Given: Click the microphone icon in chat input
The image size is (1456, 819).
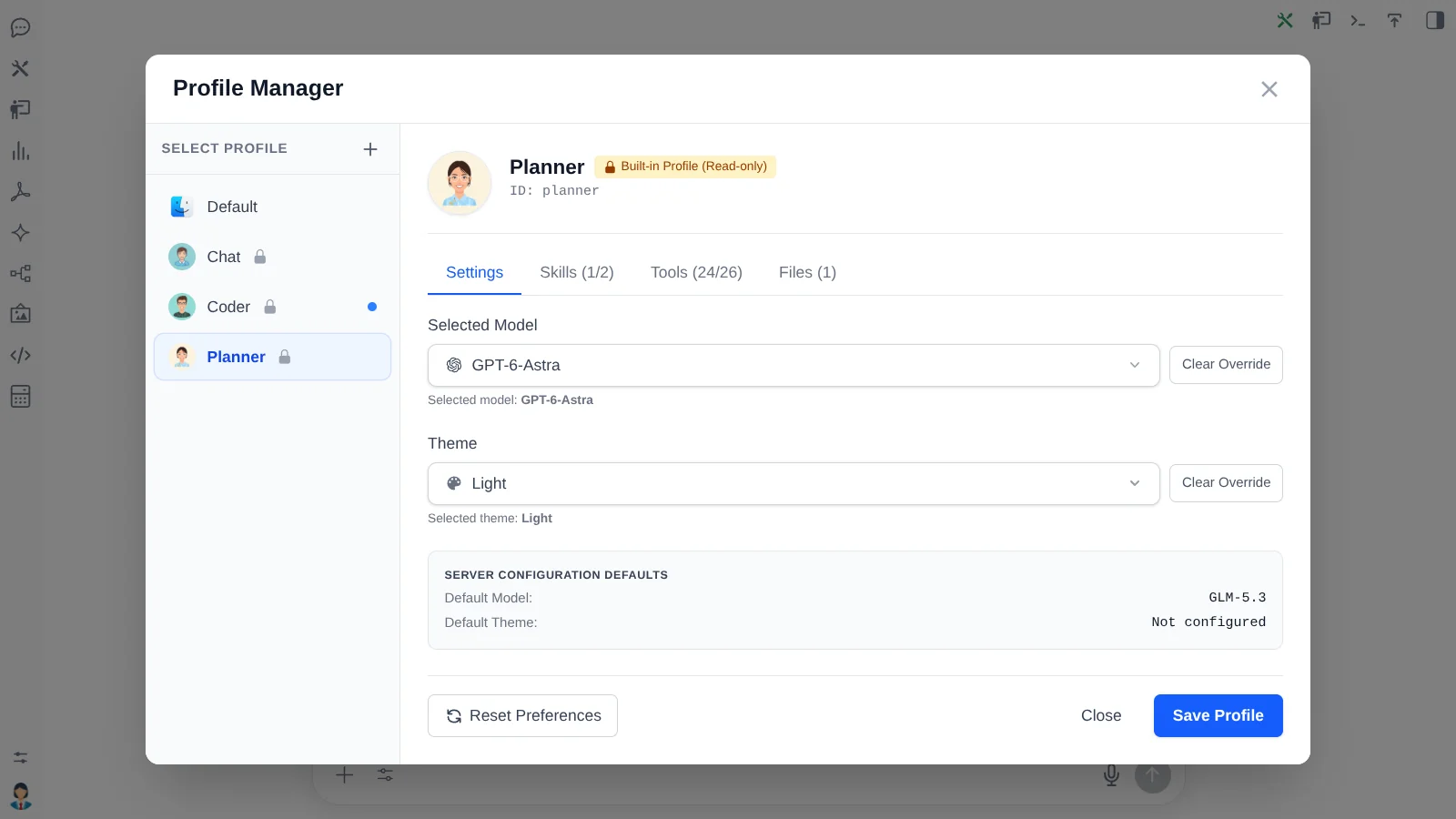Looking at the screenshot, I should click(x=1111, y=775).
